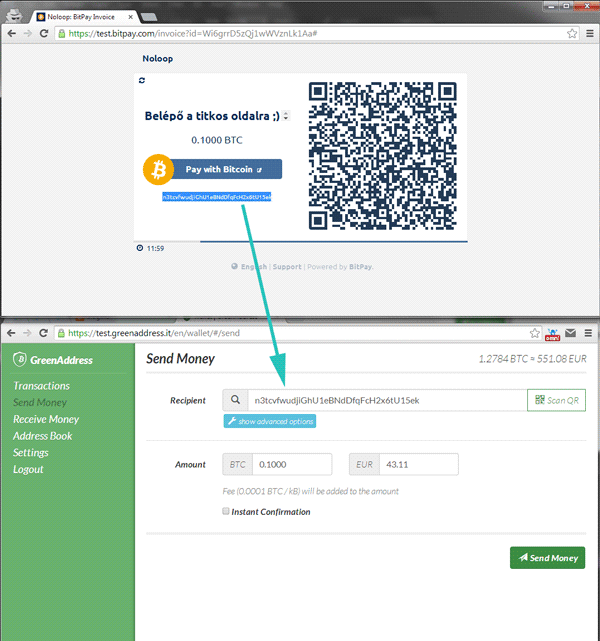The height and width of the screenshot is (641, 600).
Task: Open the Address Book in the sidebar
Action: coord(43,436)
